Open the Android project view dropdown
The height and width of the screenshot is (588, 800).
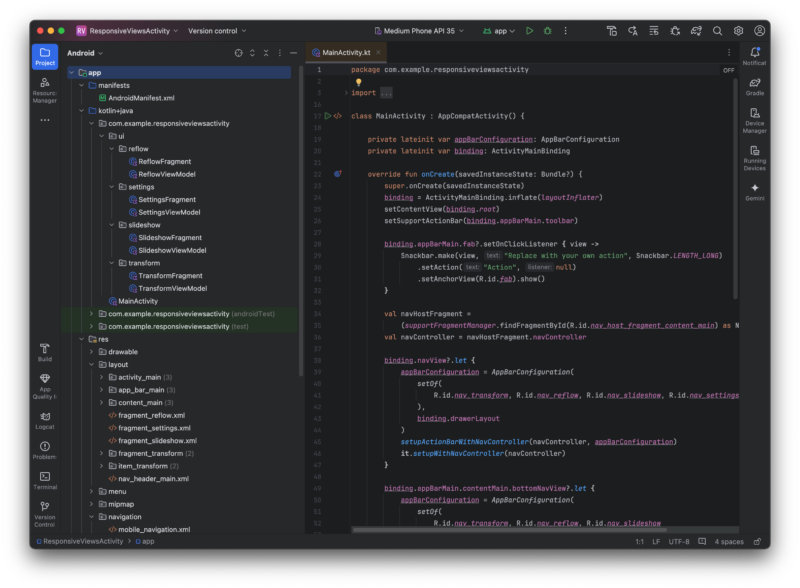click(85, 52)
